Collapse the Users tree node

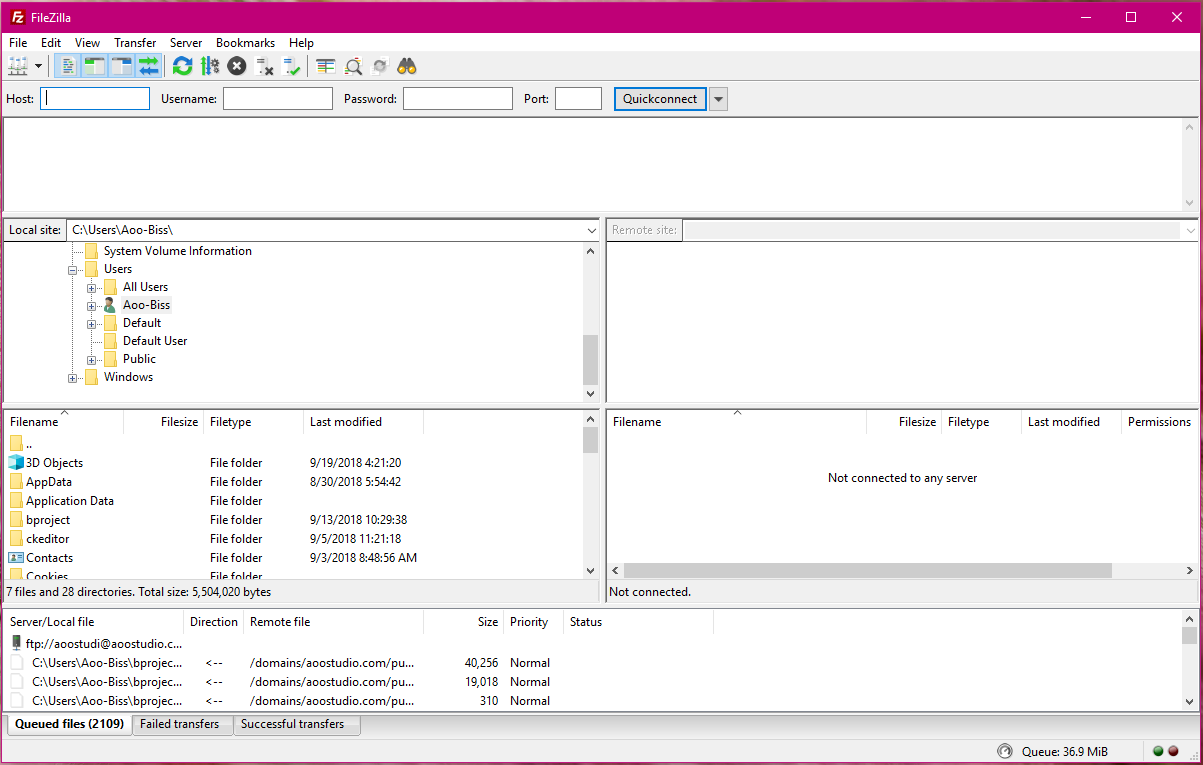click(x=73, y=270)
